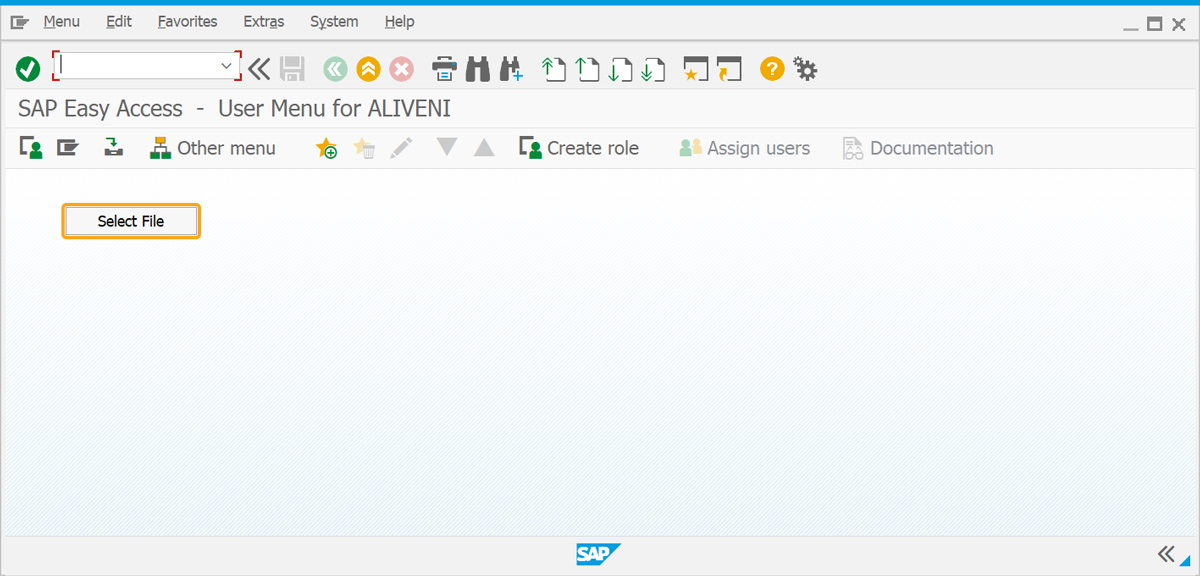The height and width of the screenshot is (576, 1200).
Task: Go to Next Page icon
Action: pos(621,68)
